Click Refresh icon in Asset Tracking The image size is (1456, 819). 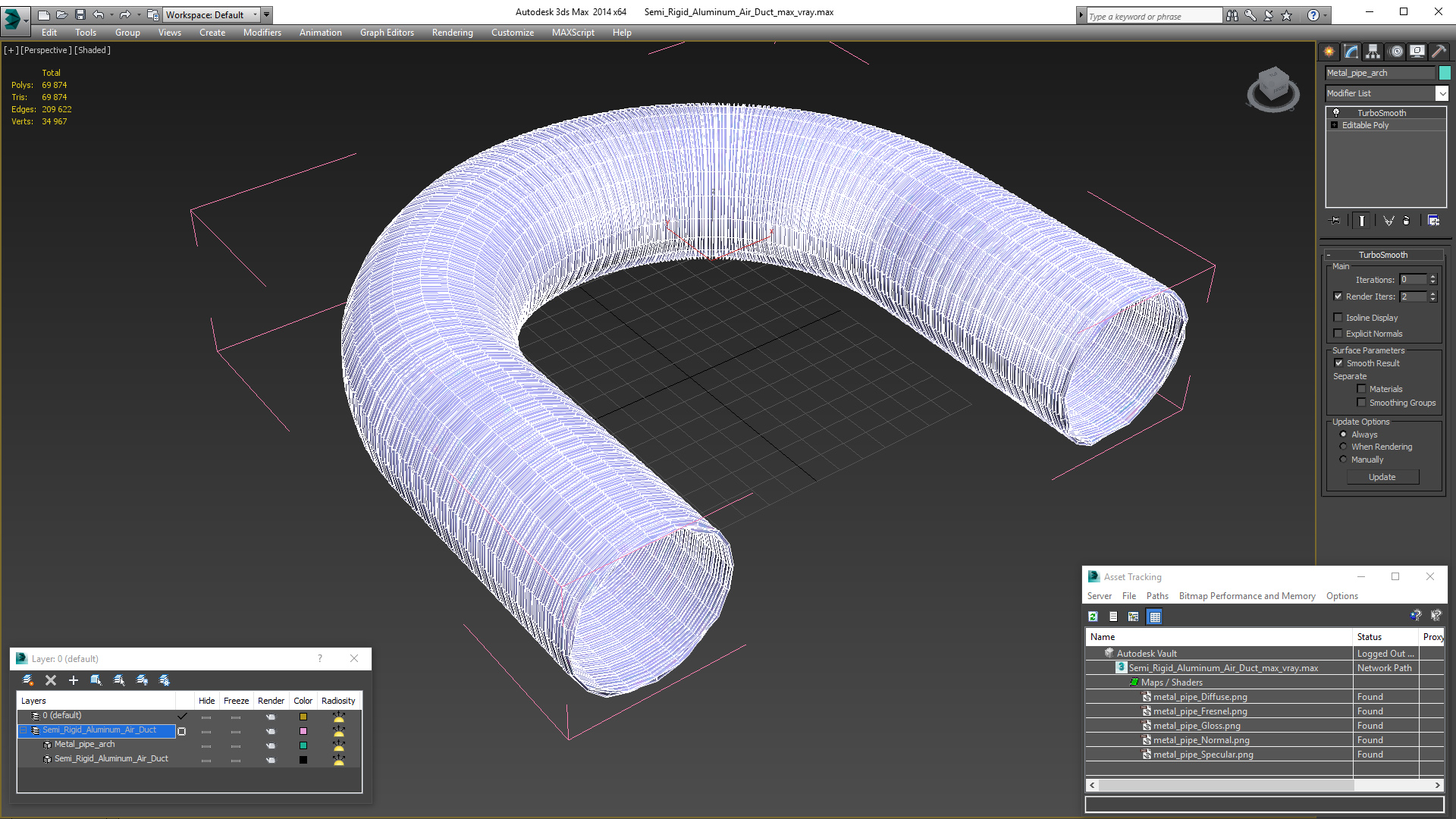pyautogui.click(x=1093, y=617)
